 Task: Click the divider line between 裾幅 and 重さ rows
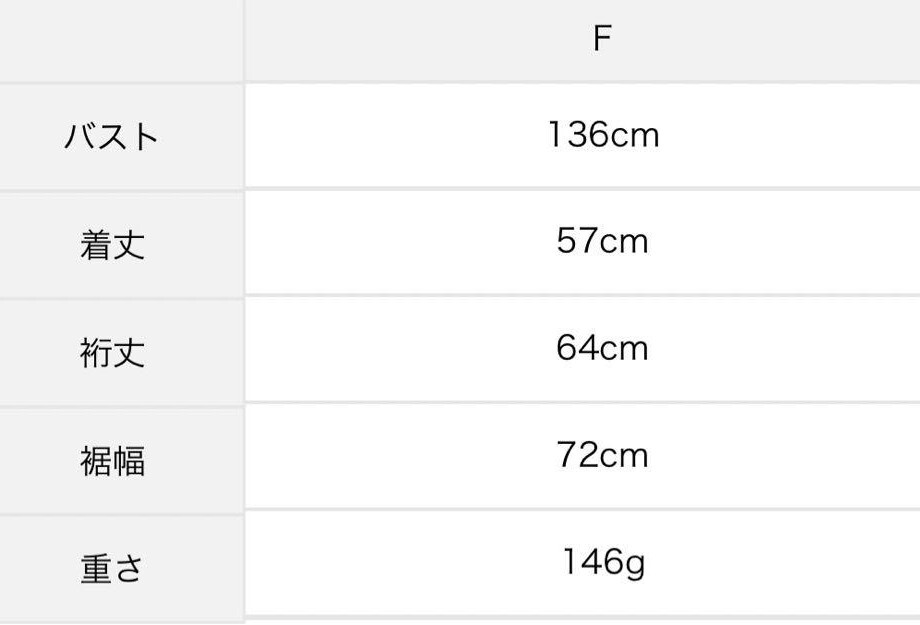(x=460, y=510)
